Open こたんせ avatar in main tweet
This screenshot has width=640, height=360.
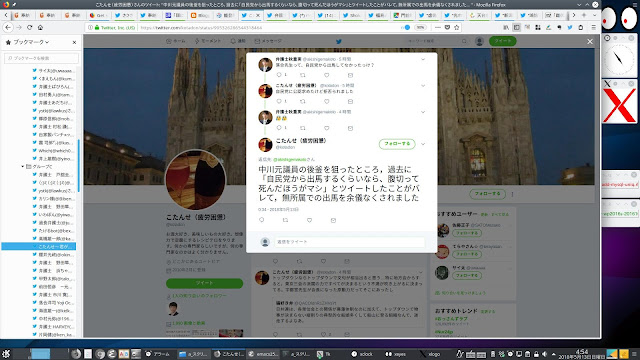click(265, 144)
